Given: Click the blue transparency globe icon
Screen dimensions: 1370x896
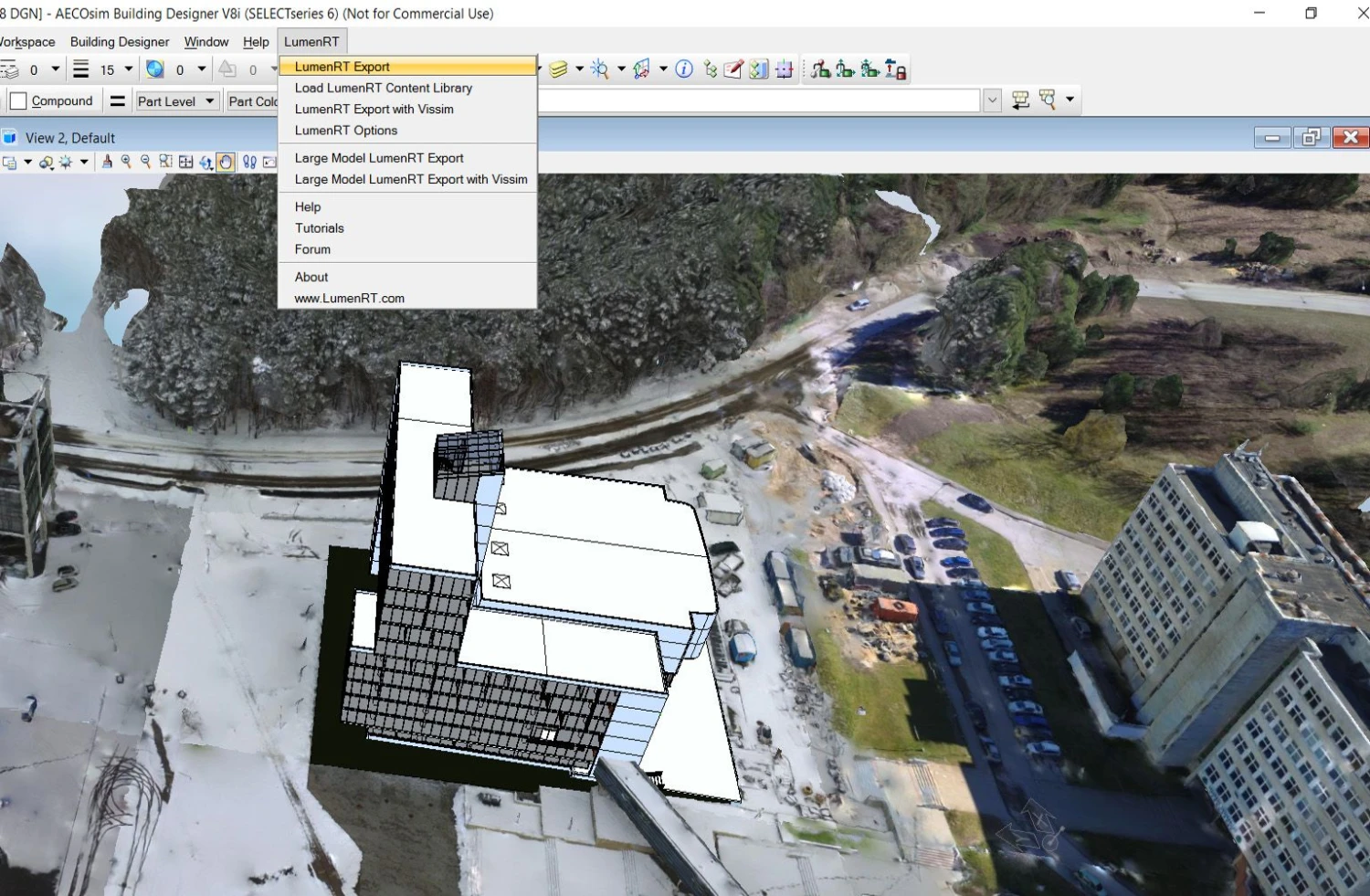Looking at the screenshot, I should click(155, 69).
